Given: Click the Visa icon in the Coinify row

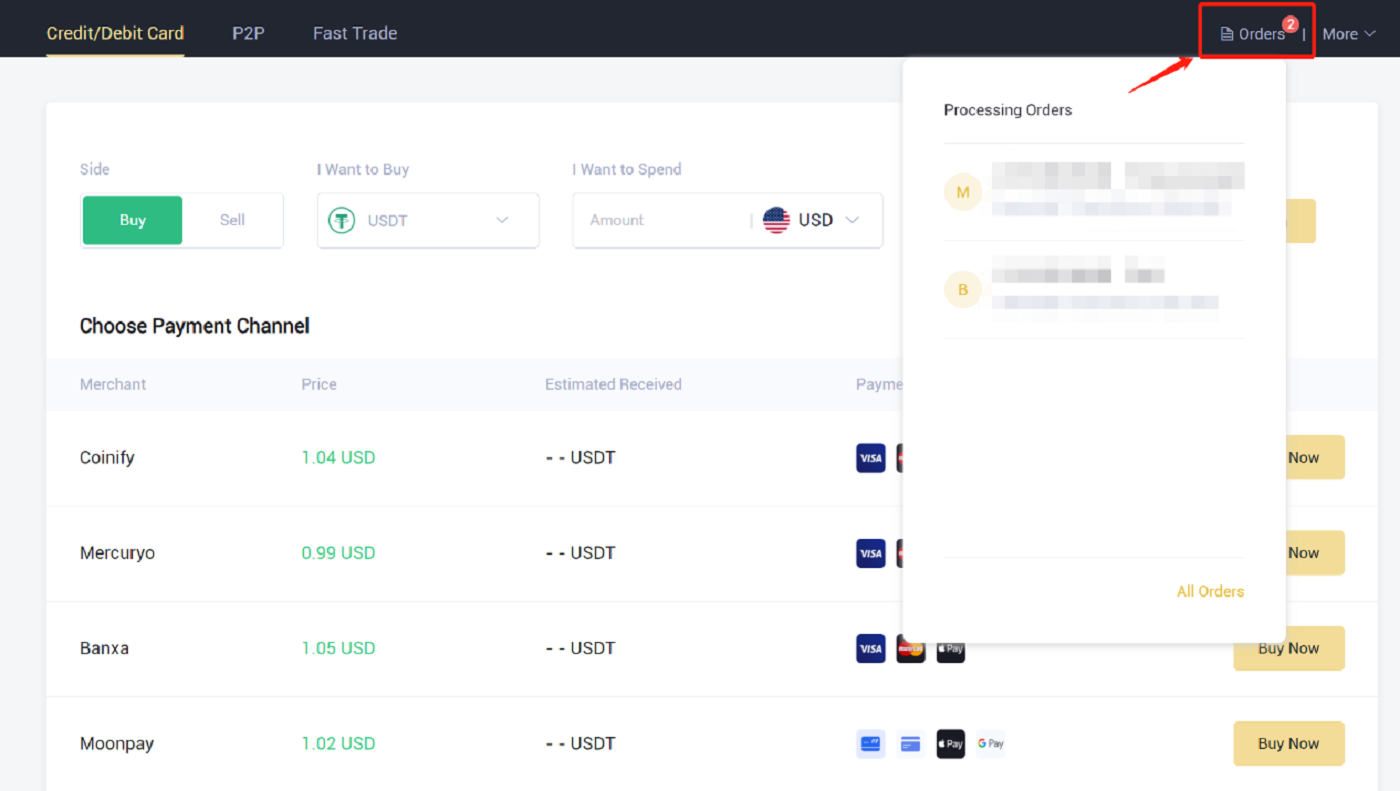Looking at the screenshot, I should 870,457.
